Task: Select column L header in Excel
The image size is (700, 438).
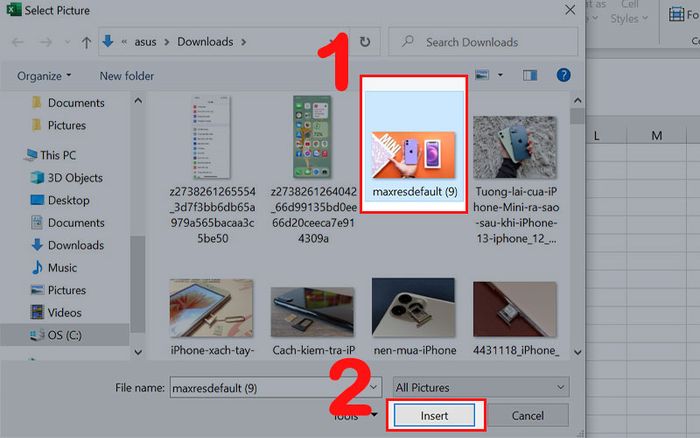Action: [596, 136]
